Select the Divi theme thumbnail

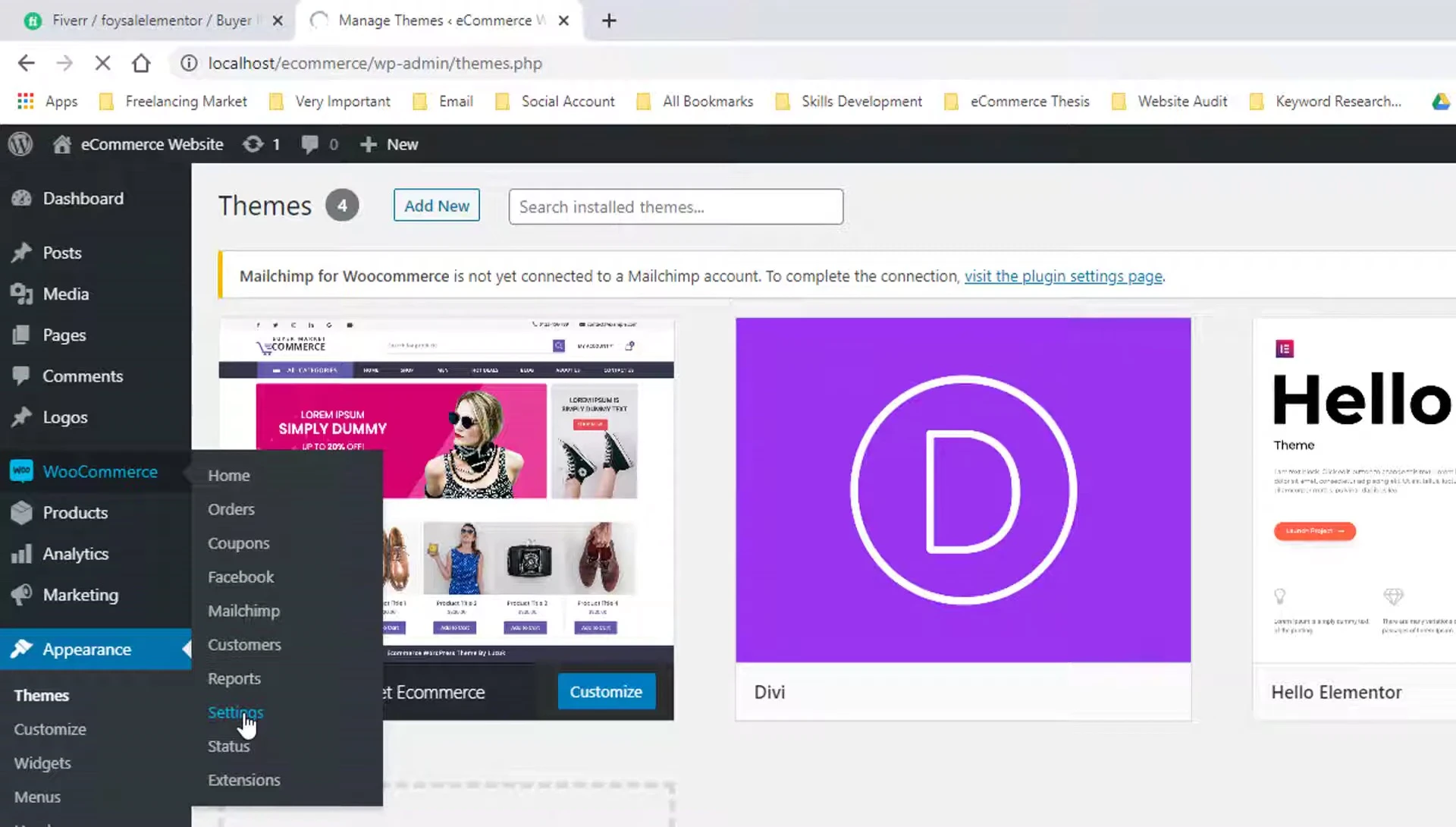click(x=963, y=488)
